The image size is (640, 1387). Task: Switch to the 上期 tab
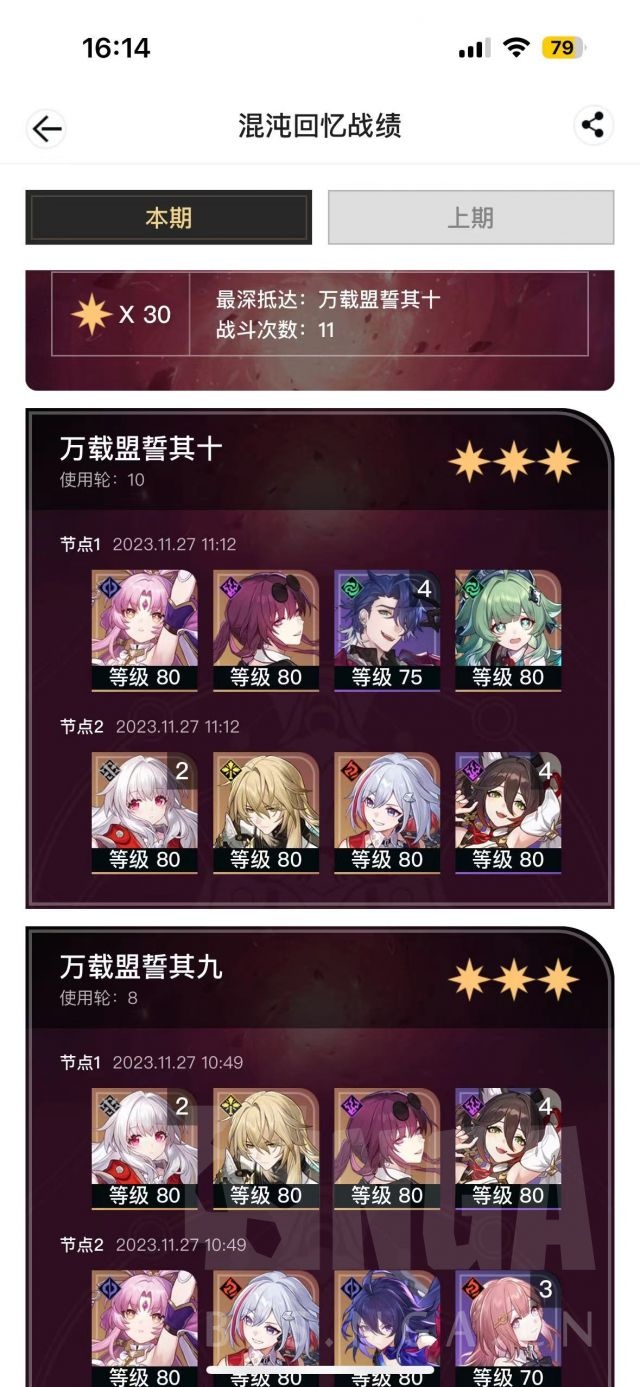point(470,217)
